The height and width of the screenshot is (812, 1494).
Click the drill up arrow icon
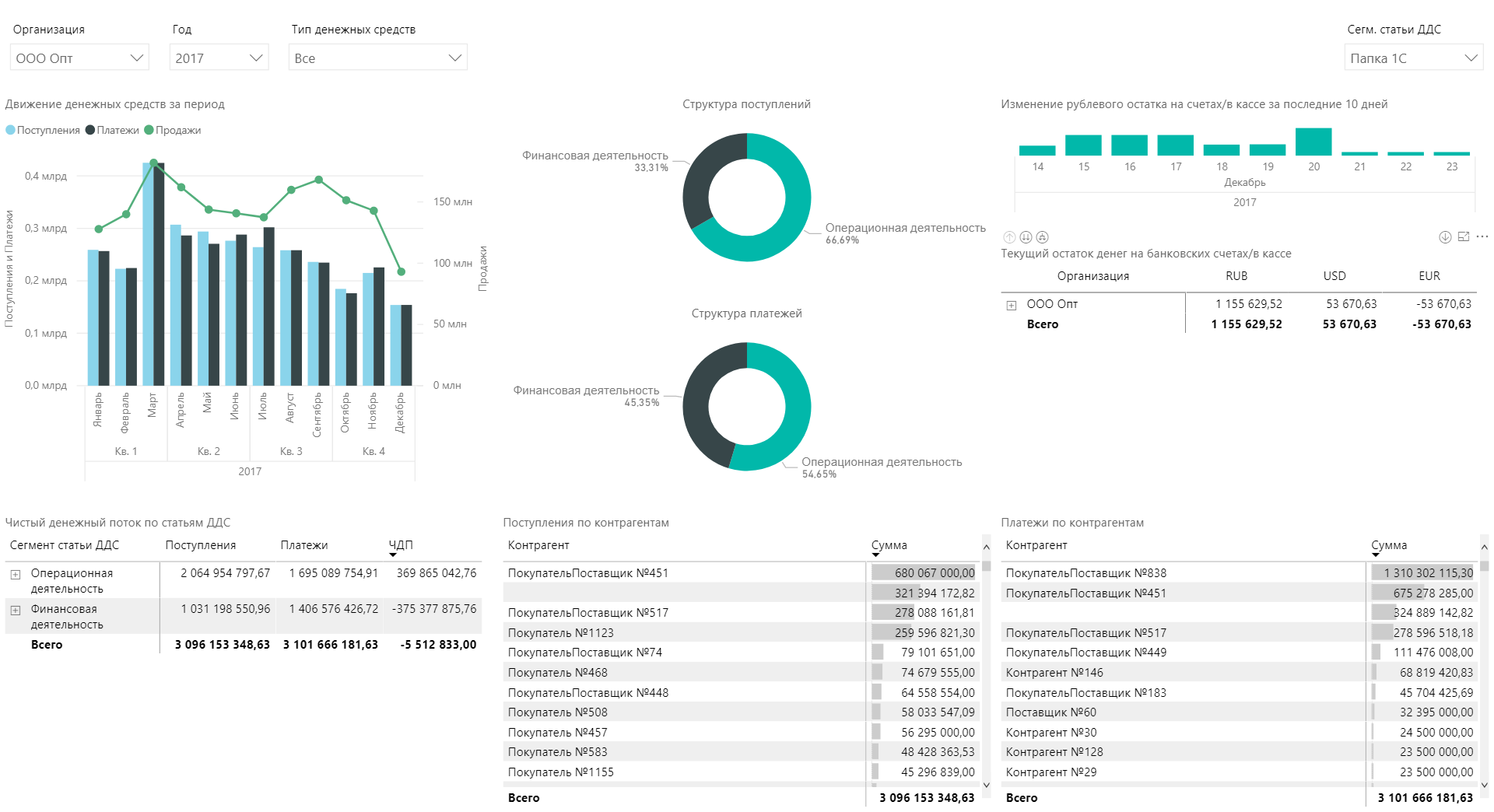[x=1009, y=237]
